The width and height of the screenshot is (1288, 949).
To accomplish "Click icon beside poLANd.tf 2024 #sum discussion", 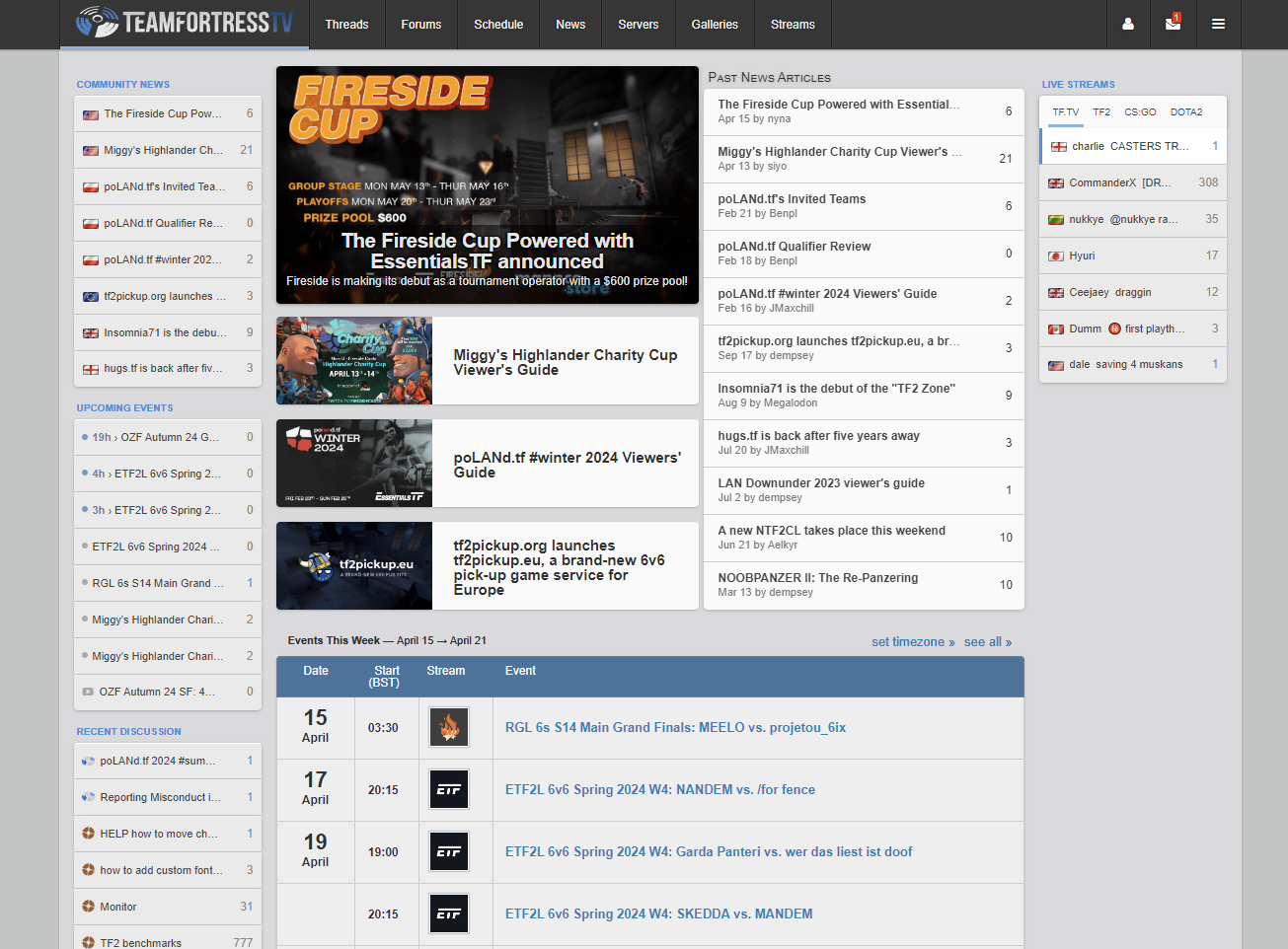I will [x=88, y=761].
